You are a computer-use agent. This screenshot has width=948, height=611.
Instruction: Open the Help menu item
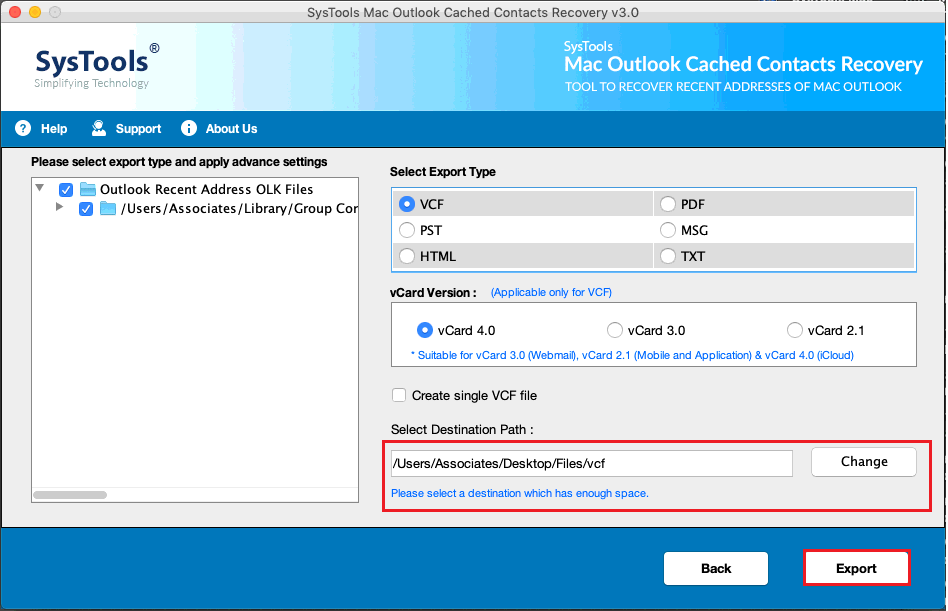click(x=54, y=129)
